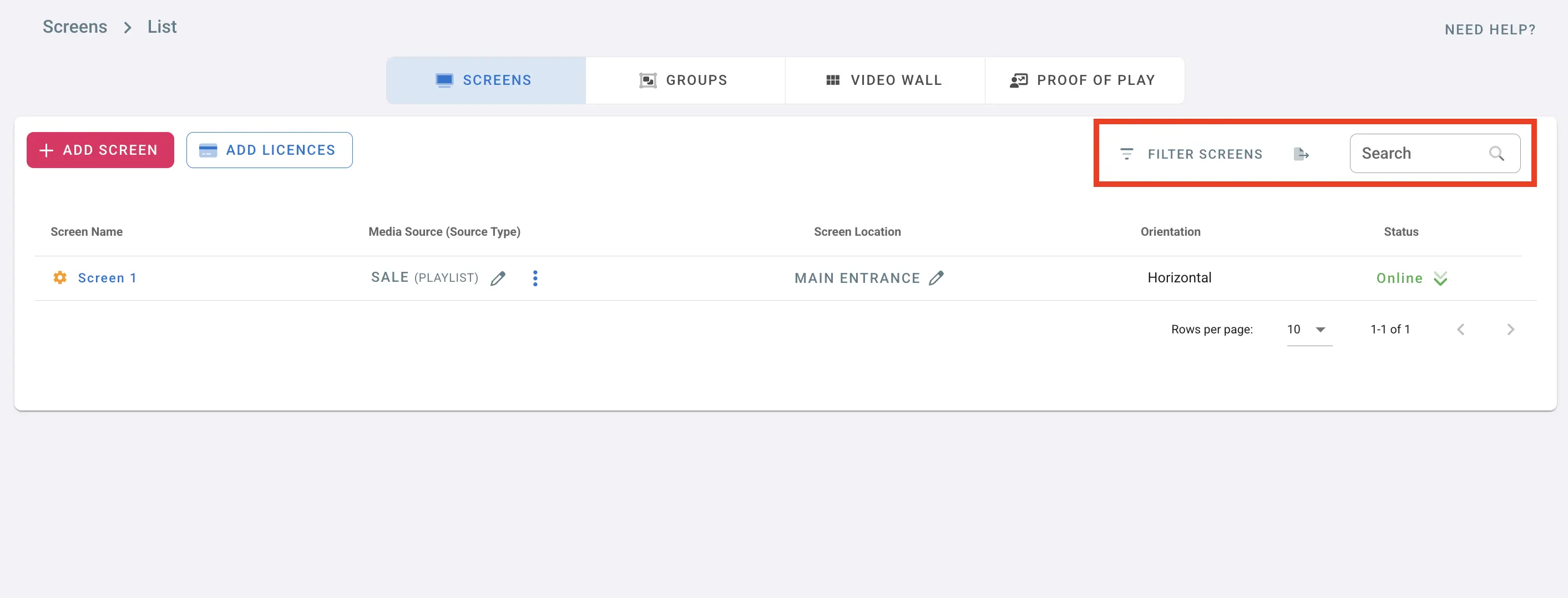Open the Filter Screens filter icon
Viewport: 1568px width, 598px height.
coord(1127,153)
